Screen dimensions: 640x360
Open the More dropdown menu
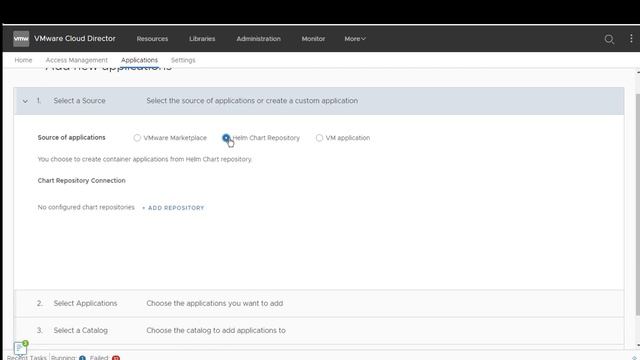pyautogui.click(x=355, y=39)
